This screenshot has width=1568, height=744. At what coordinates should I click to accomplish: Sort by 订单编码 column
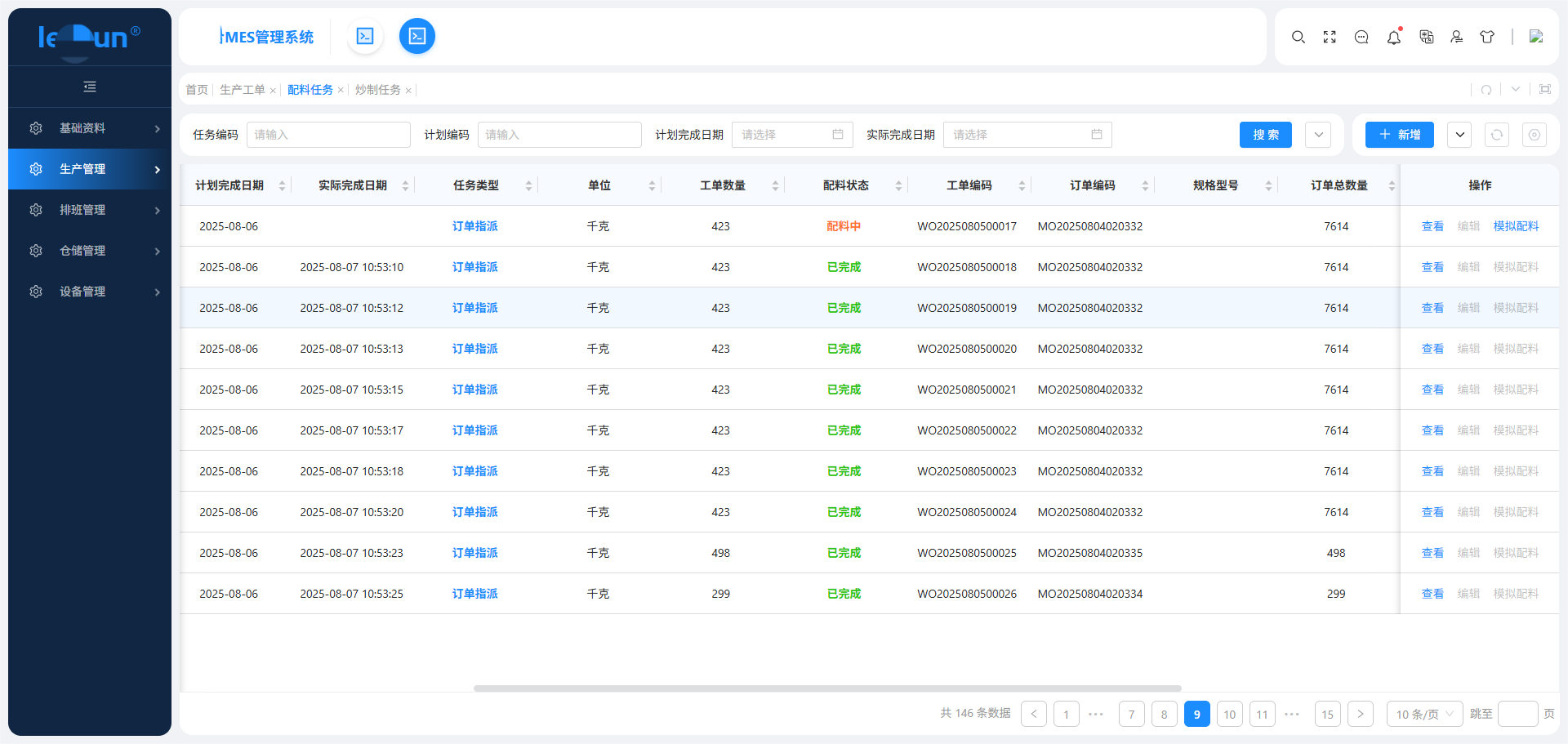1145,185
